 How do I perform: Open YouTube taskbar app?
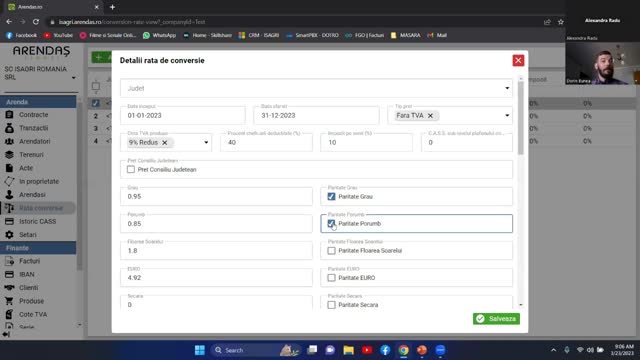[x=367, y=350]
